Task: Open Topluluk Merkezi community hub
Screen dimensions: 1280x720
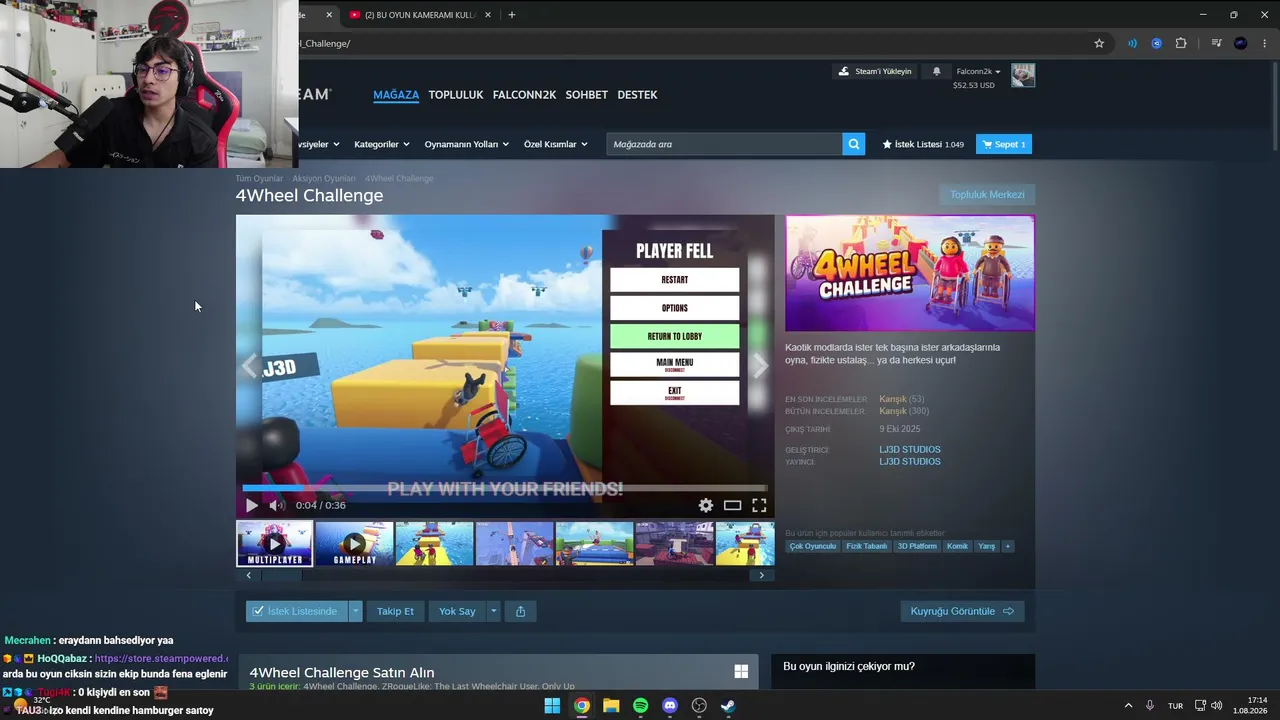Action: click(x=987, y=195)
